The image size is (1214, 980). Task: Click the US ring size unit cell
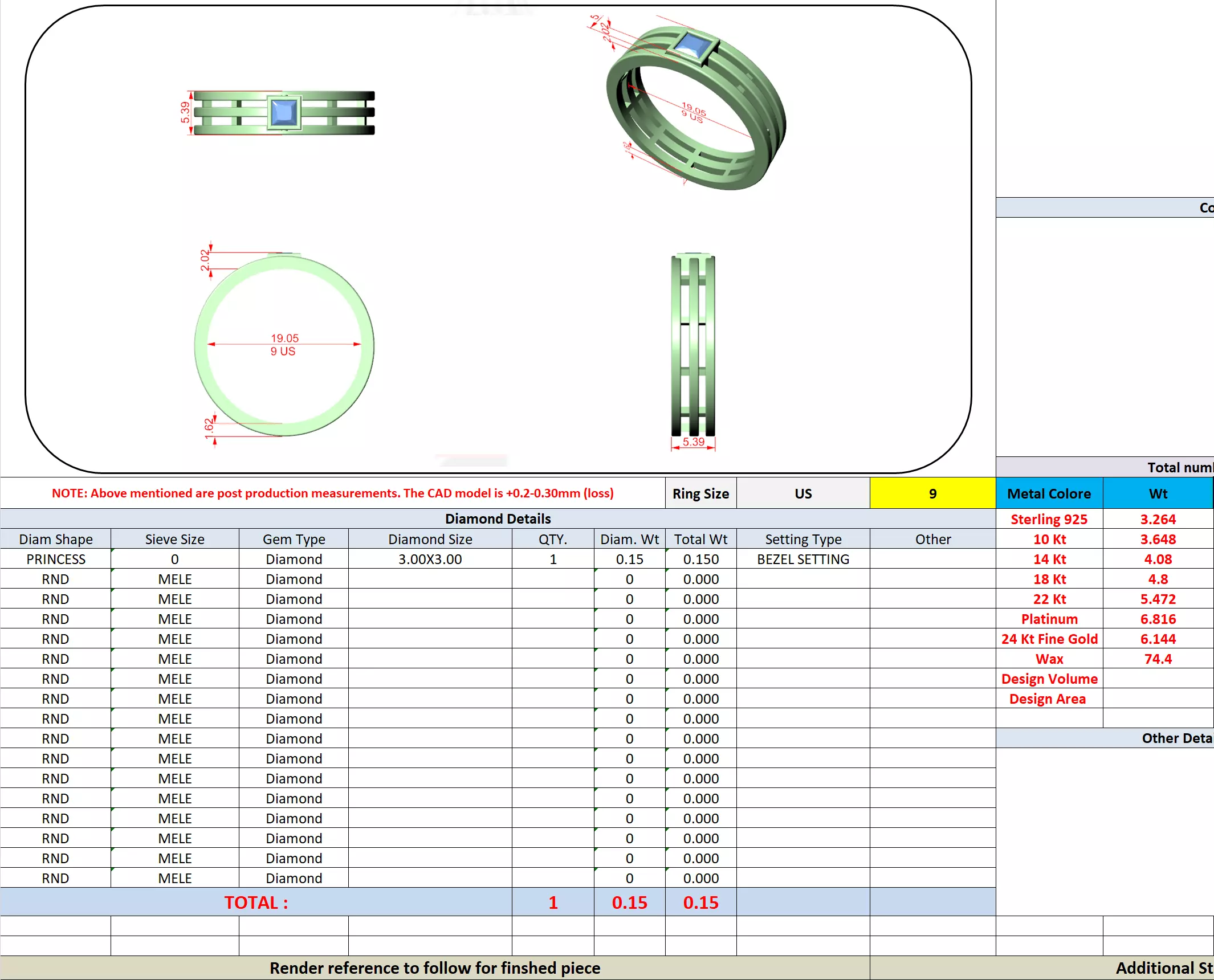(802, 493)
